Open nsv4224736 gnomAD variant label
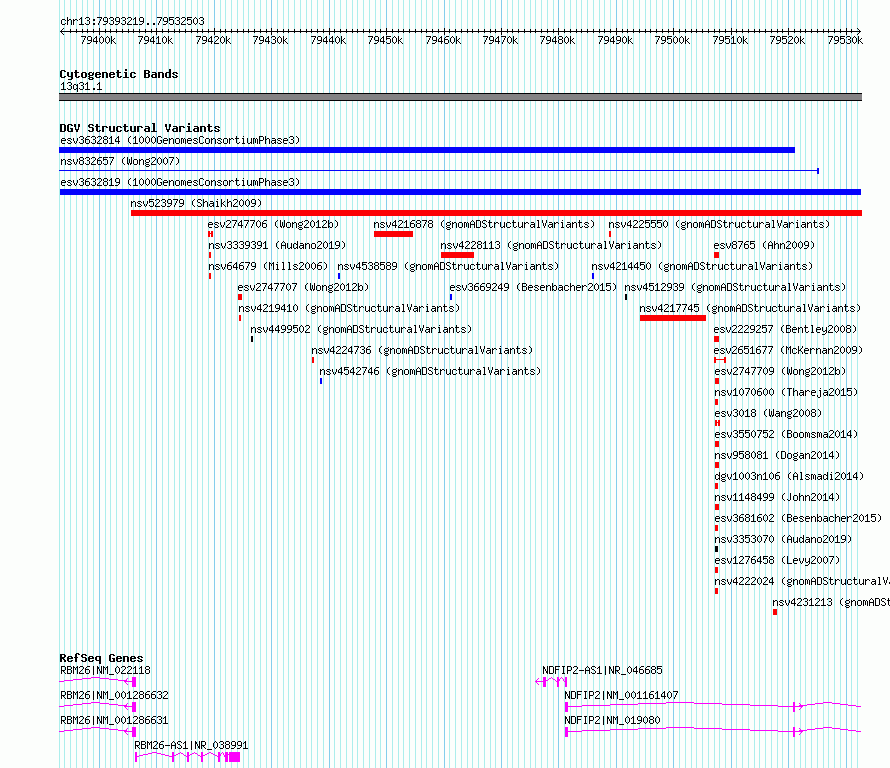 422,350
